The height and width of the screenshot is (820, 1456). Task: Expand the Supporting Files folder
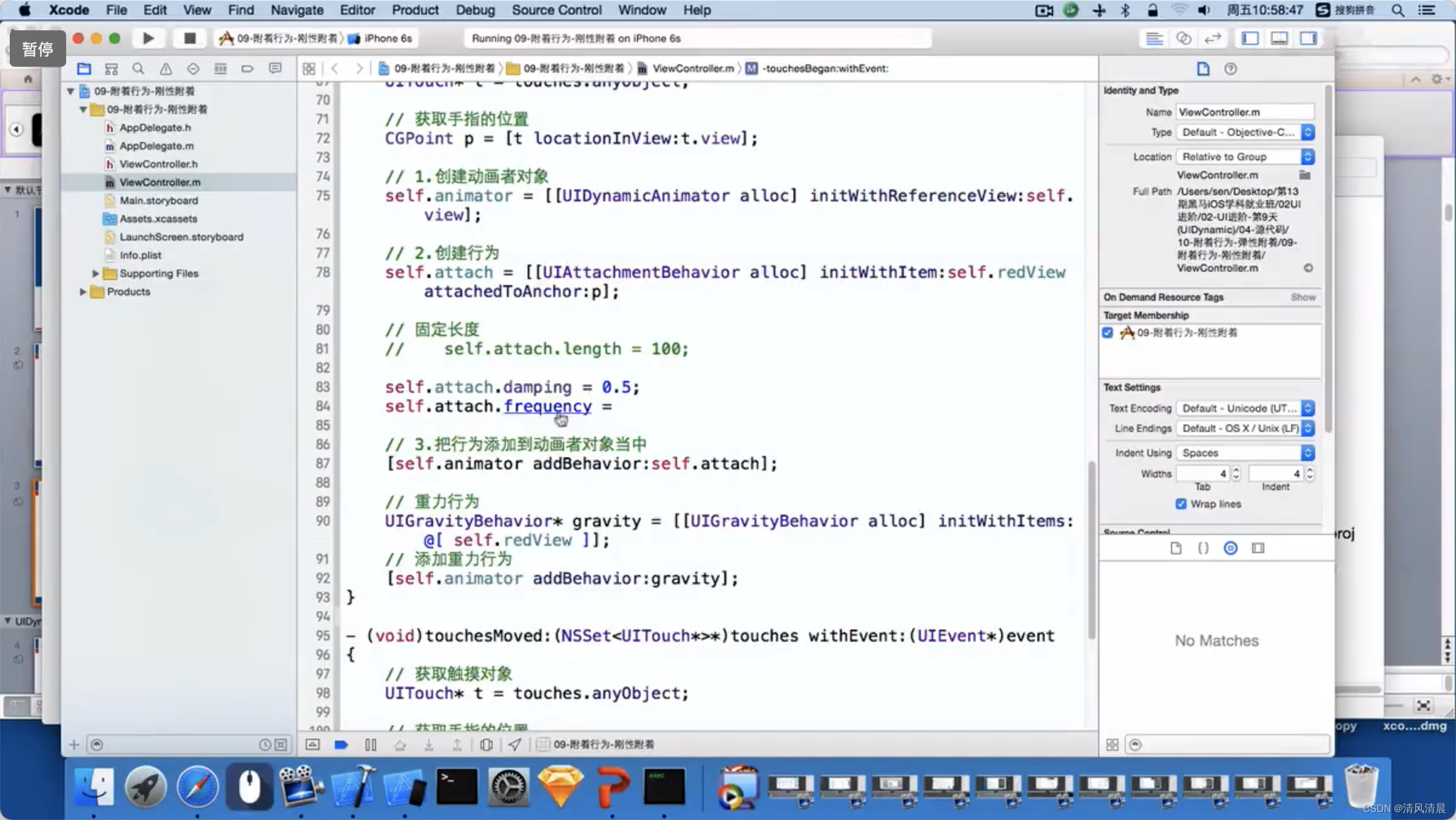click(x=95, y=273)
